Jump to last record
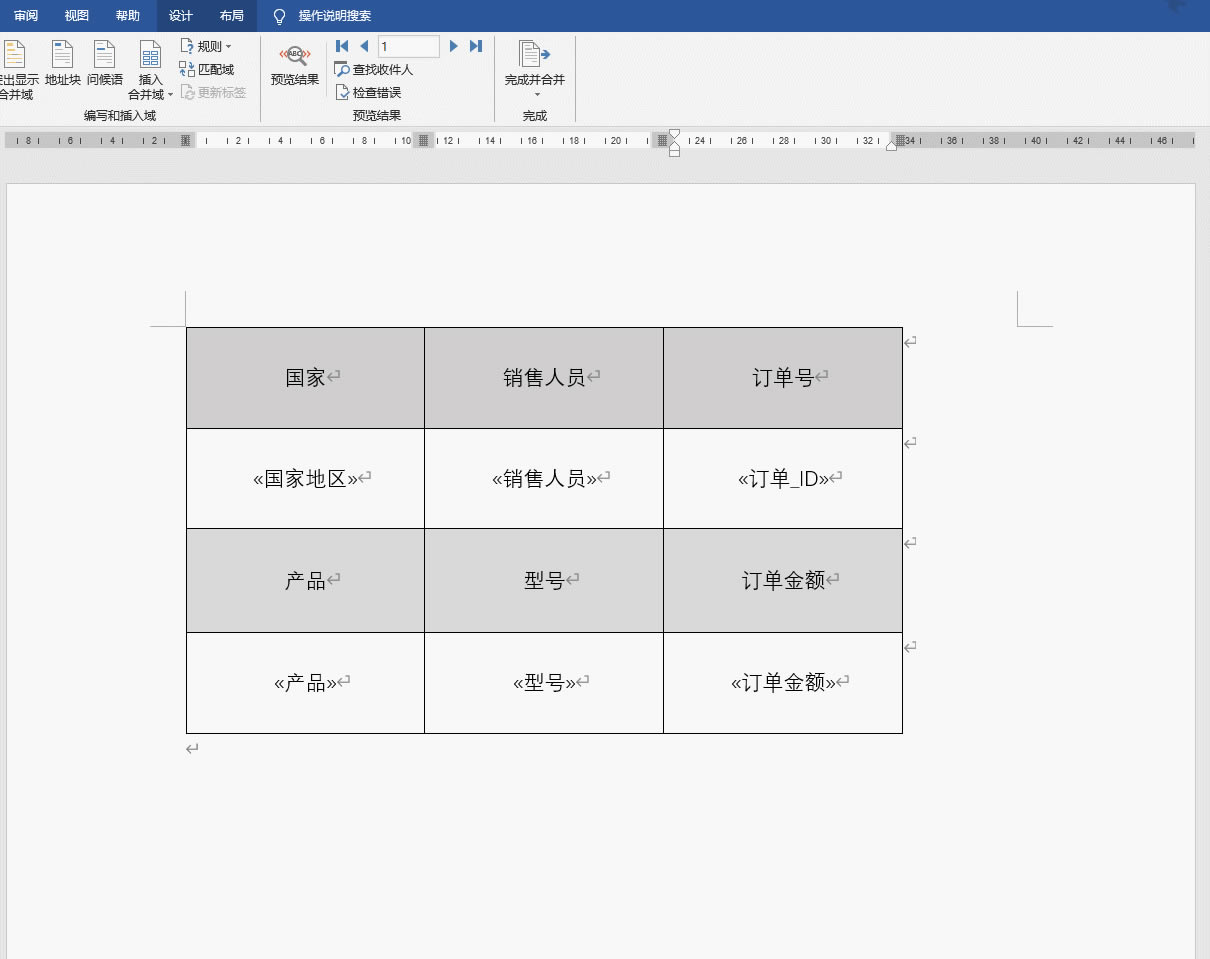 476,46
